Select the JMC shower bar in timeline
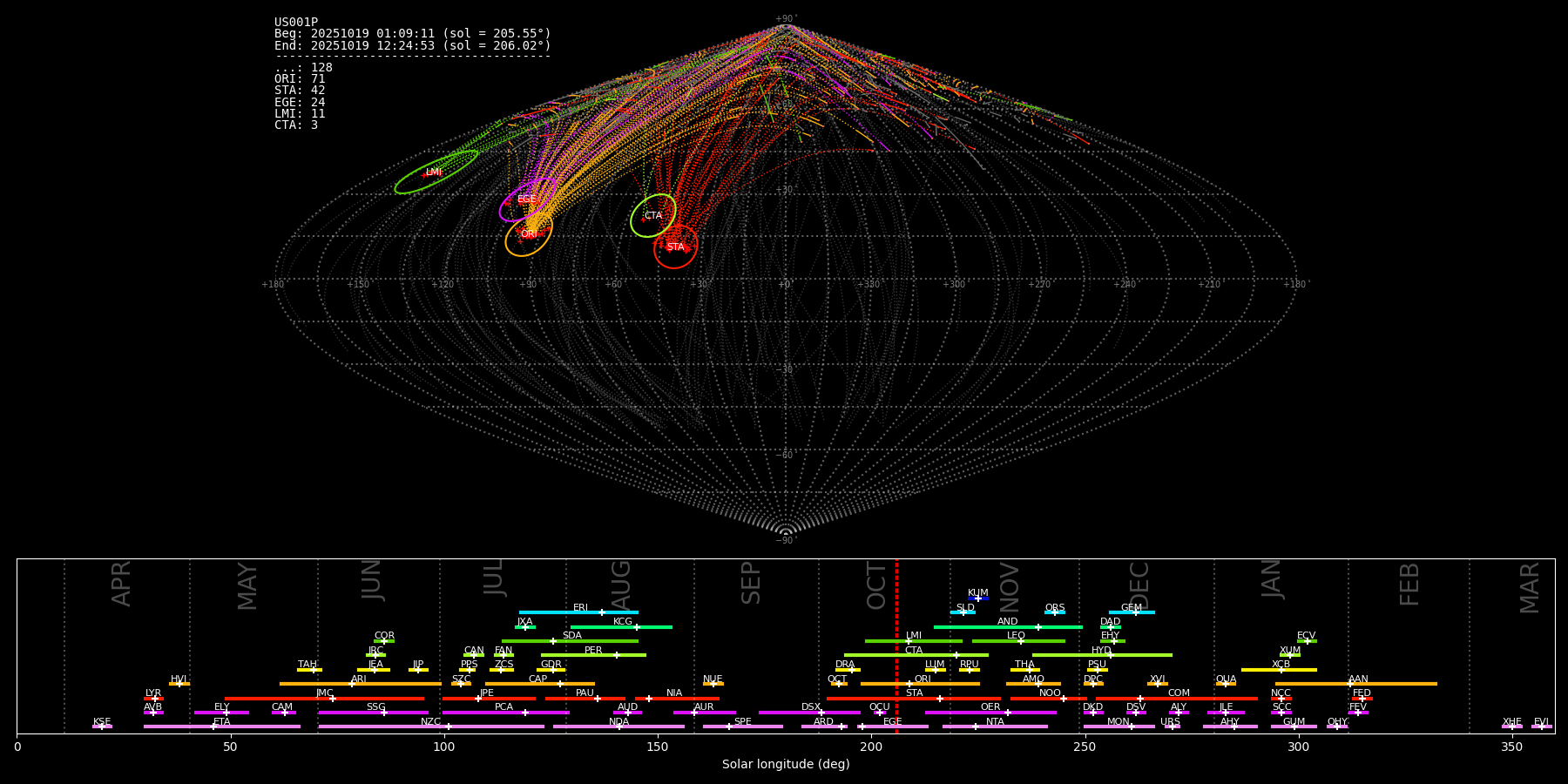The image size is (1568, 784). pos(324,699)
